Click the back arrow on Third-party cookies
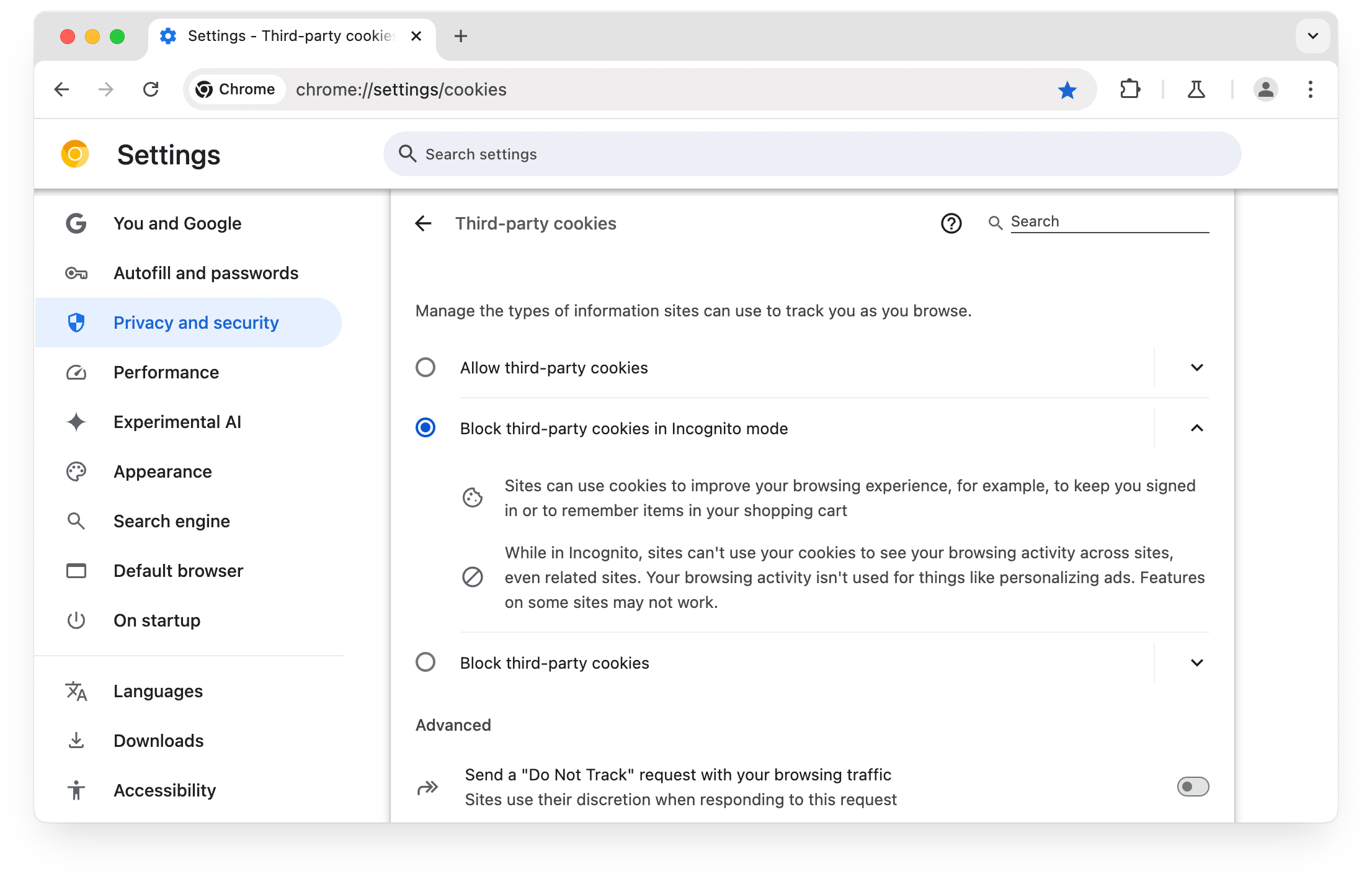 pos(425,222)
